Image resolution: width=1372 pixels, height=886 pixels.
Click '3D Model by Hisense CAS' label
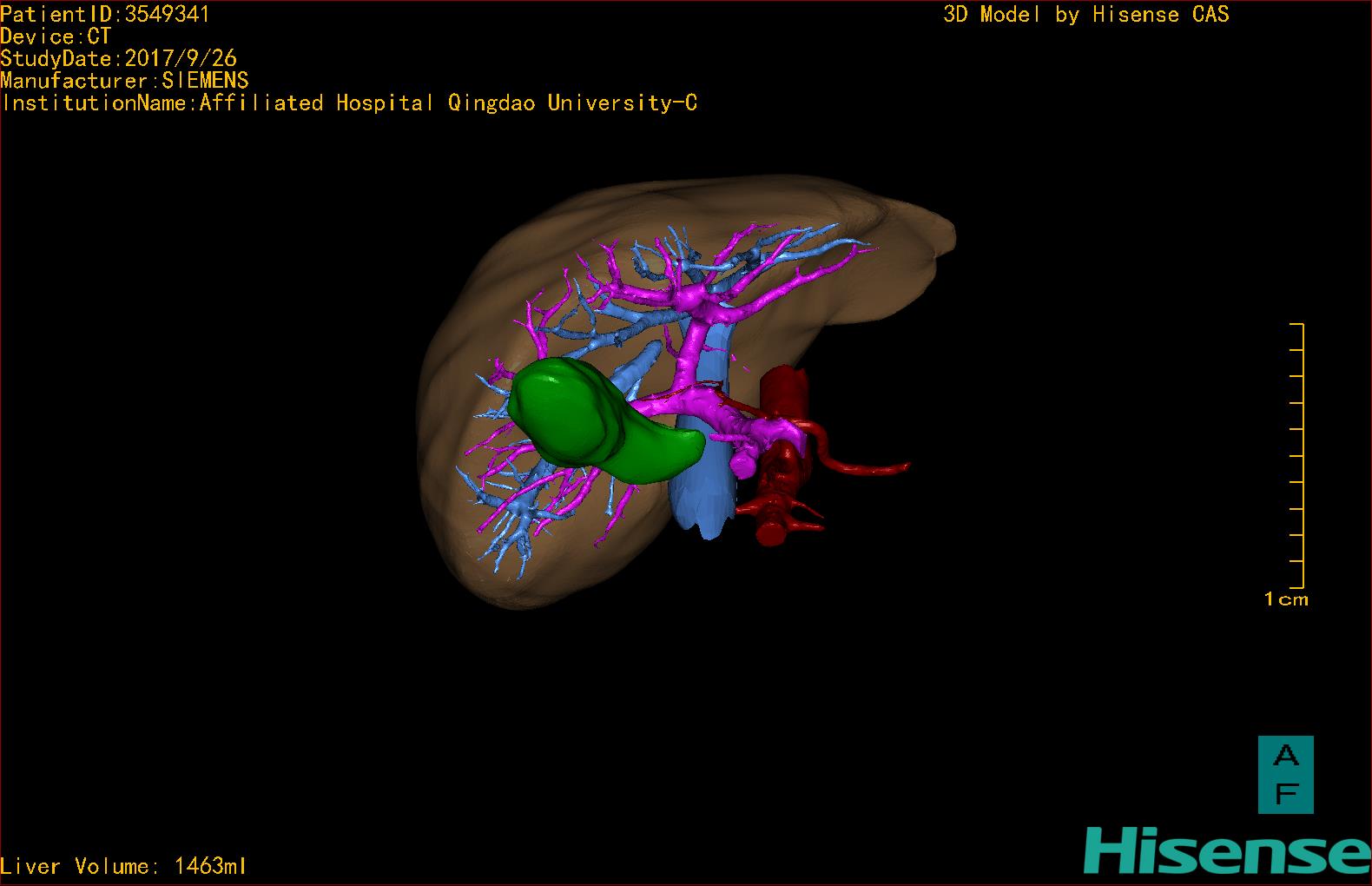[1086, 15]
